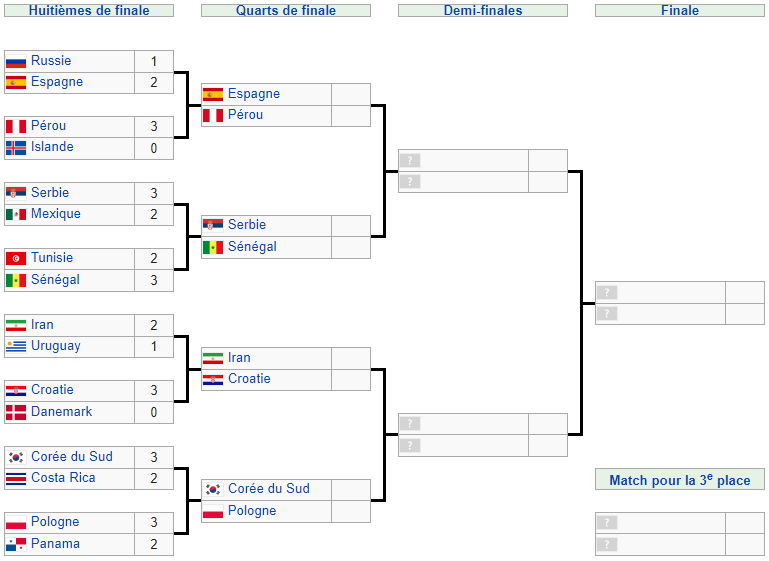This screenshot has height=561, width=769.
Task: Click the Russian flag icon
Action: point(16,61)
